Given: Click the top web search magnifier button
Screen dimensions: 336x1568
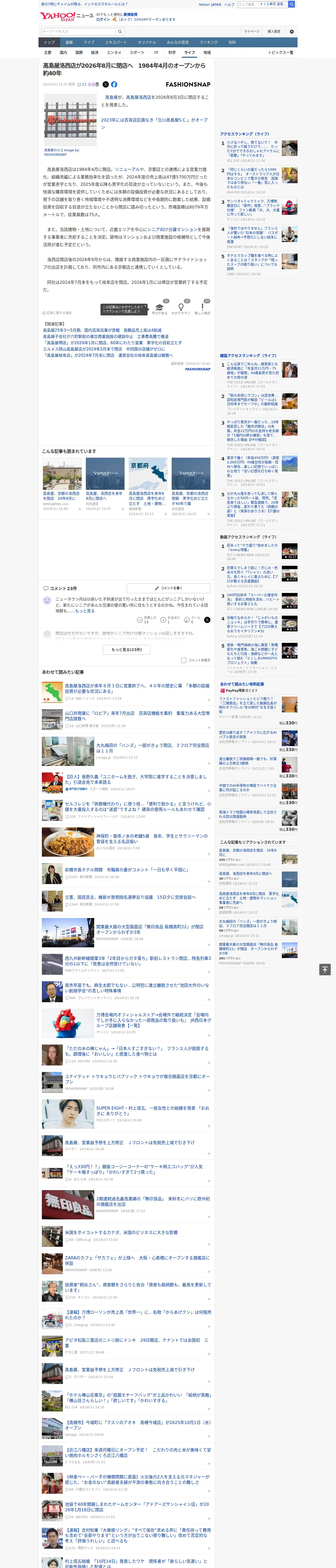Looking at the screenshot, I should pyautogui.click(x=292, y=4).
